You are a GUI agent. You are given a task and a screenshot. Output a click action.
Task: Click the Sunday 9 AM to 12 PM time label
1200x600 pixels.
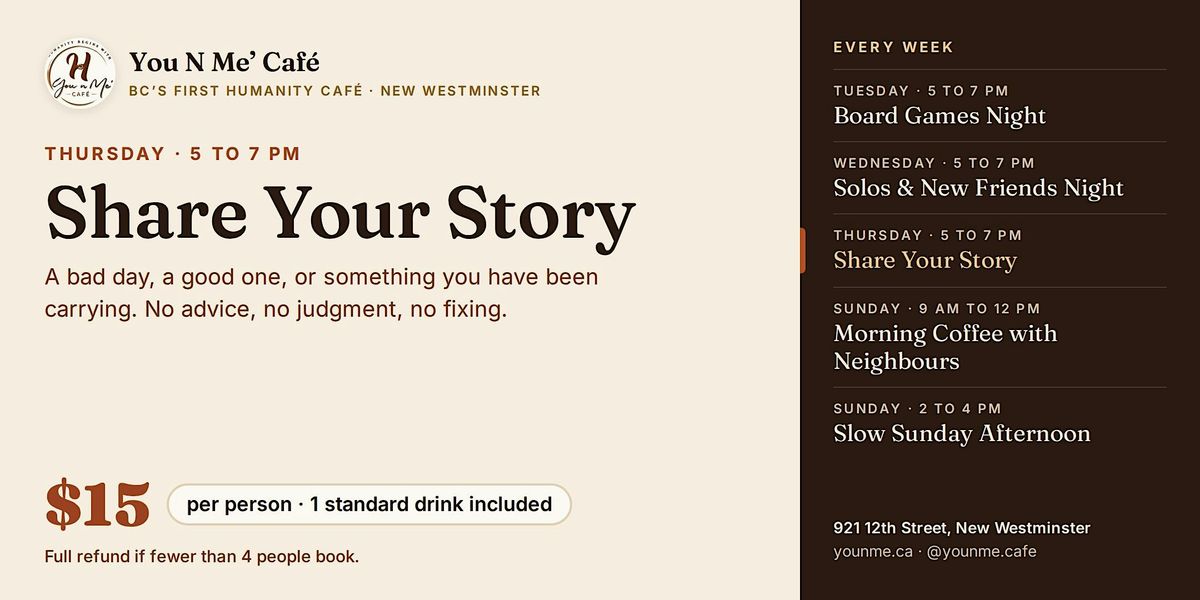pos(937,308)
